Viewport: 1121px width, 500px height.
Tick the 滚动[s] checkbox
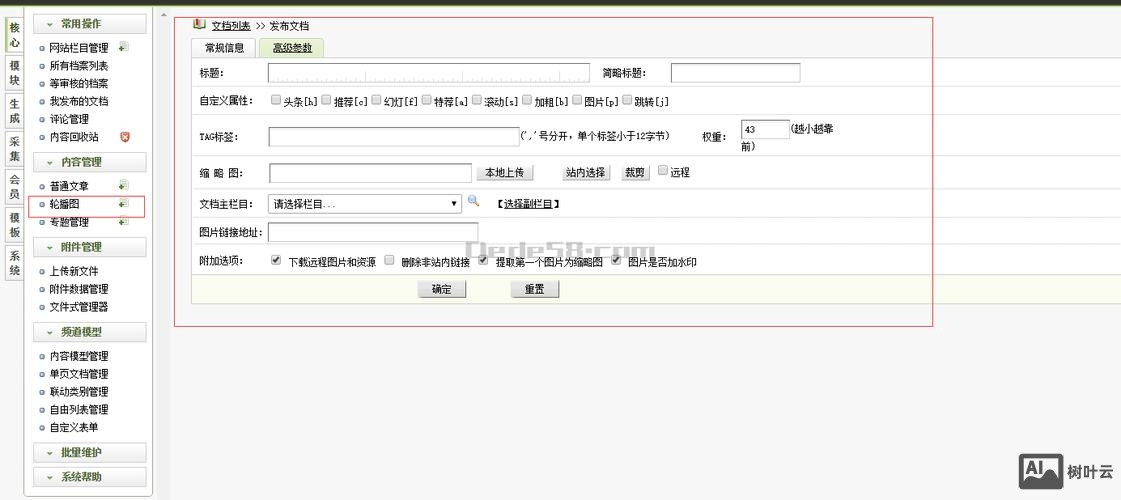[x=477, y=100]
